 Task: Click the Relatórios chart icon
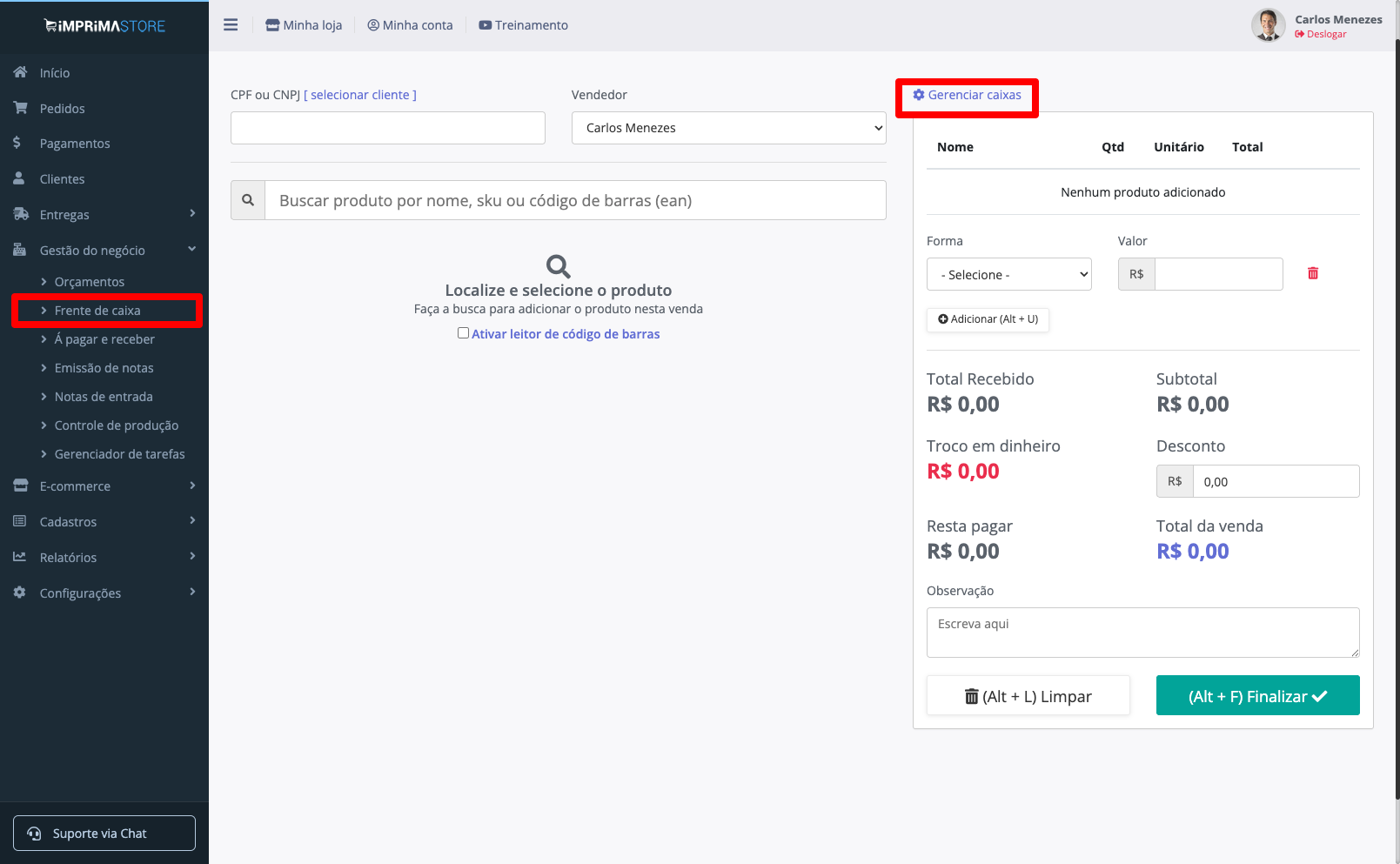click(x=19, y=557)
